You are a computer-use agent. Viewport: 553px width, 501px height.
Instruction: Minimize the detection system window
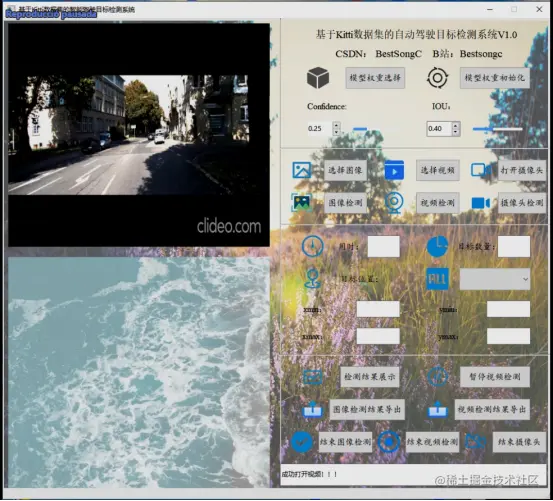tap(490, 10)
